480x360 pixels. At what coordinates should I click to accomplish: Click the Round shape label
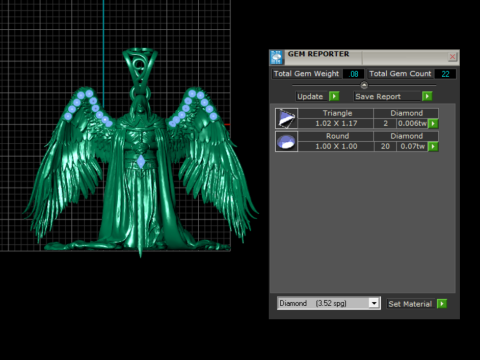coord(337,136)
